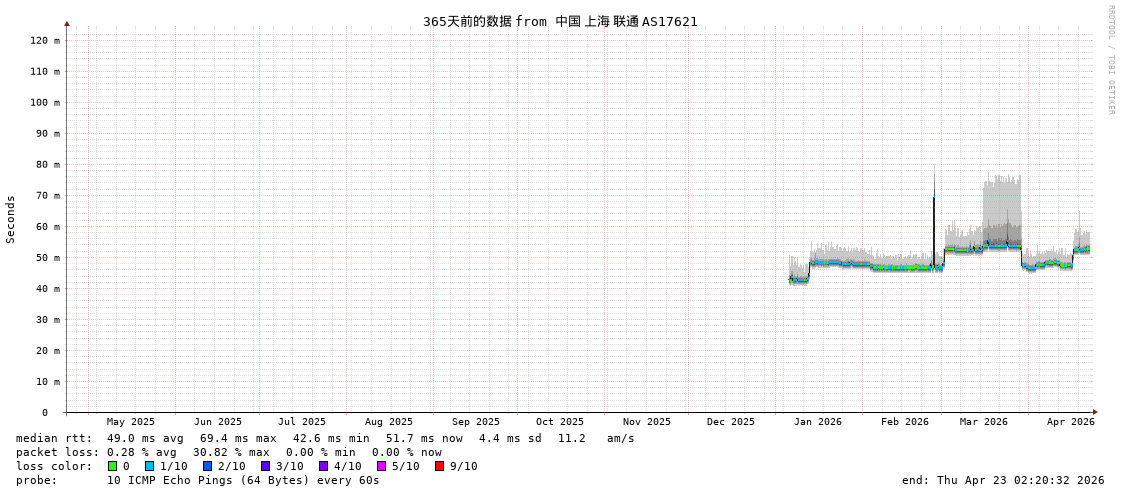1121x494 pixels.
Task: Click the magenta 5/10 loss swatch
Action: coord(381,466)
